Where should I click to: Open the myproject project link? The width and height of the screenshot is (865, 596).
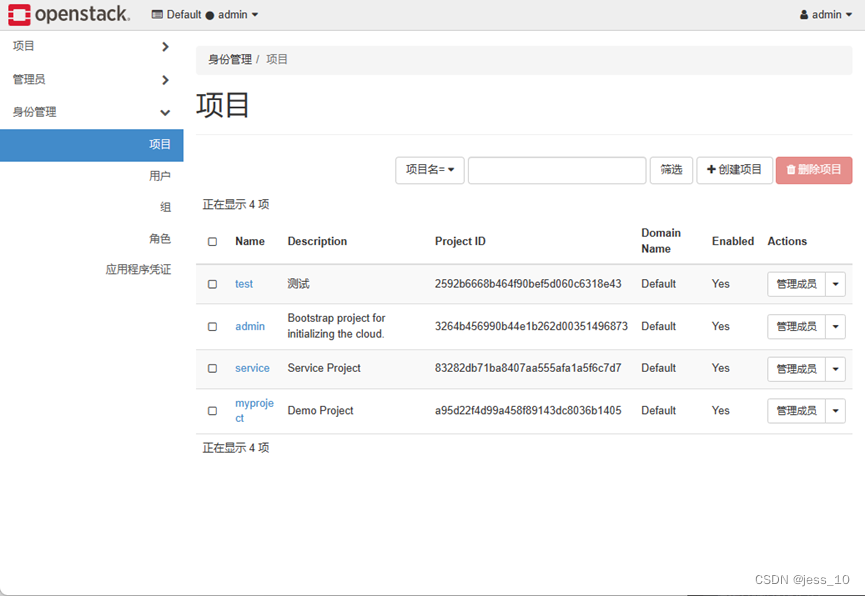point(254,411)
